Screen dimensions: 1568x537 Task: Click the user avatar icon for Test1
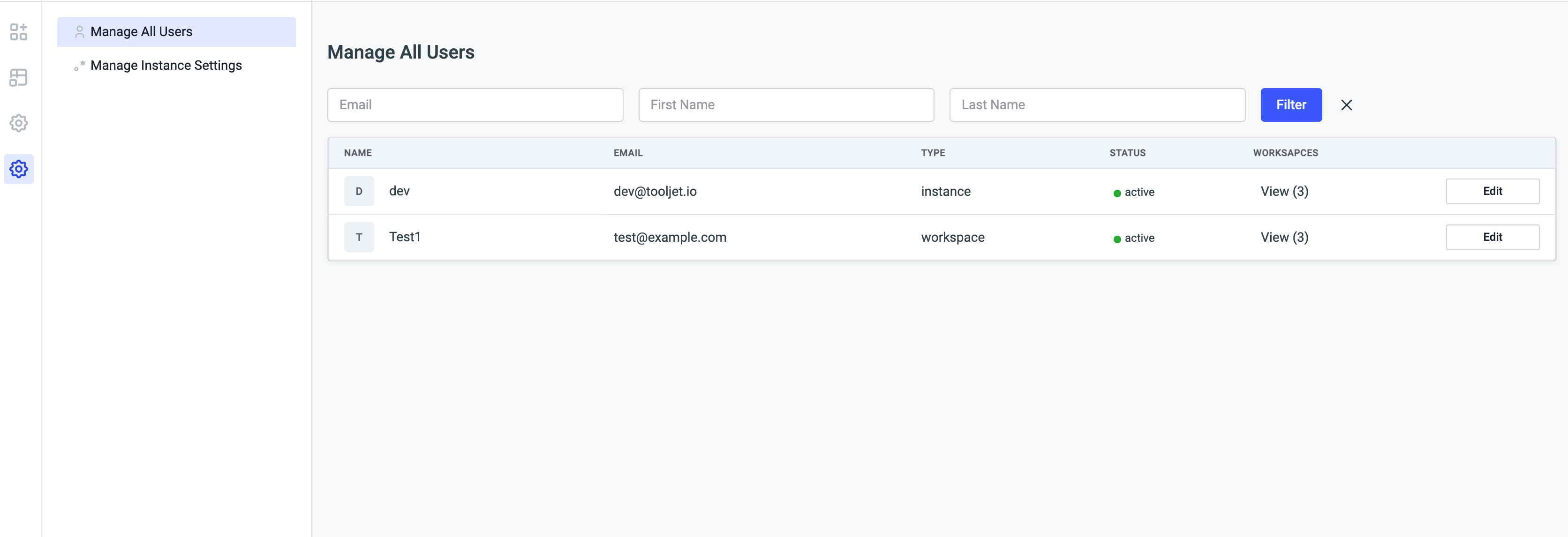(359, 236)
